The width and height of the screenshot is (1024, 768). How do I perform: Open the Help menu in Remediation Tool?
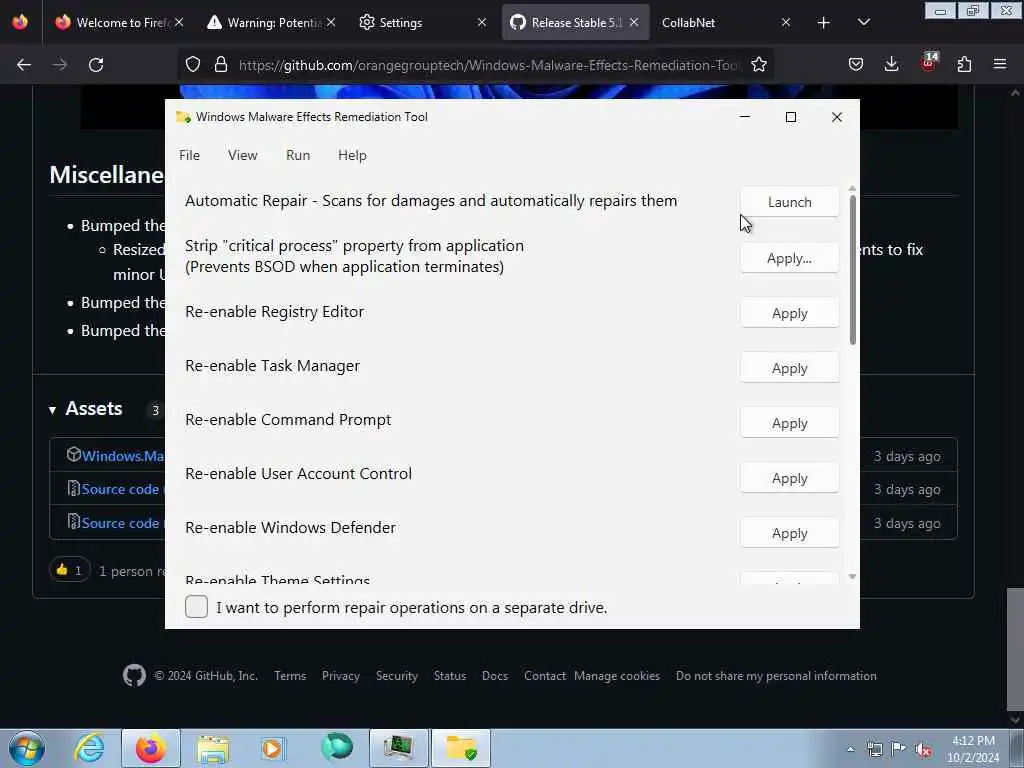[x=352, y=155]
